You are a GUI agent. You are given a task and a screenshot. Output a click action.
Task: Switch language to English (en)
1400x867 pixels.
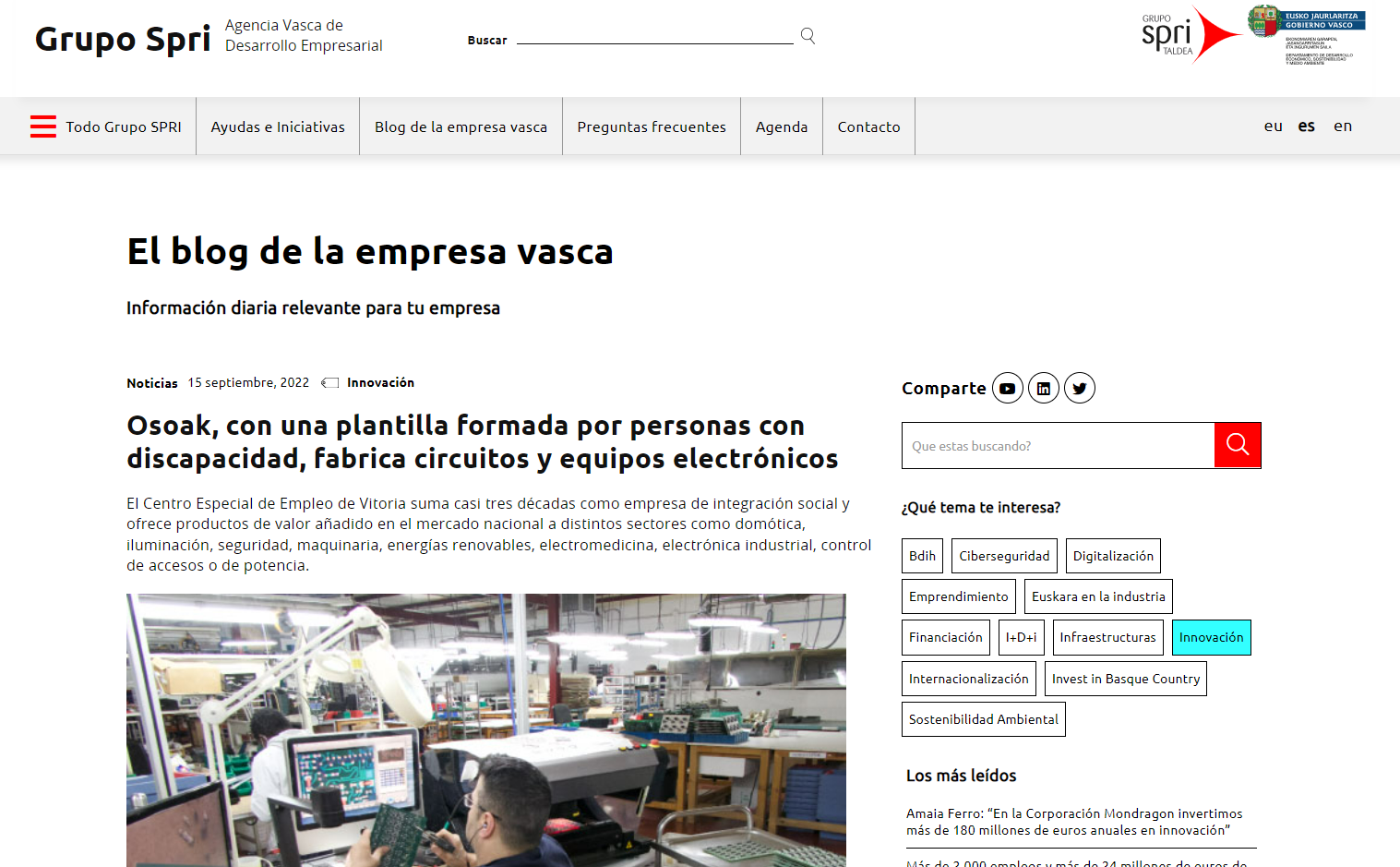(1342, 126)
